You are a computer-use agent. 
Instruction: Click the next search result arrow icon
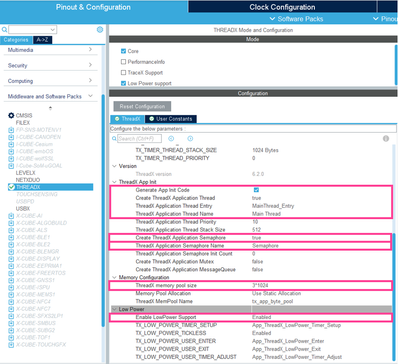point(190,138)
